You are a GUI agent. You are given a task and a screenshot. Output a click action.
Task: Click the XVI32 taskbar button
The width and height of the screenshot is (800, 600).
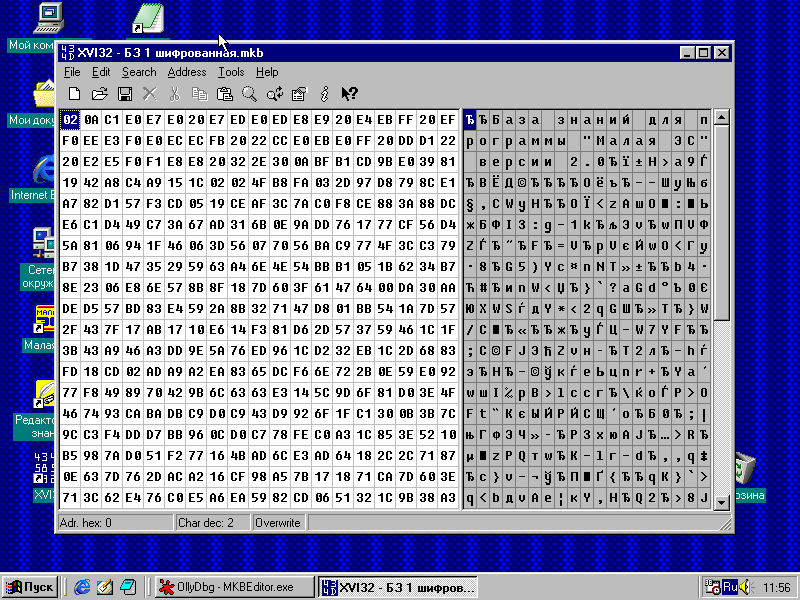(x=398, y=587)
